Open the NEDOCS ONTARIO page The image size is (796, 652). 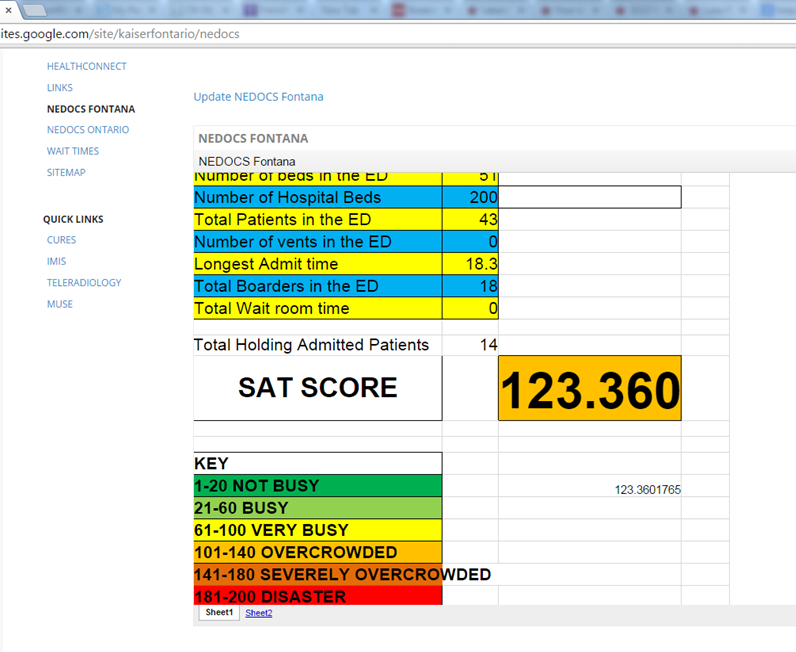point(87,130)
